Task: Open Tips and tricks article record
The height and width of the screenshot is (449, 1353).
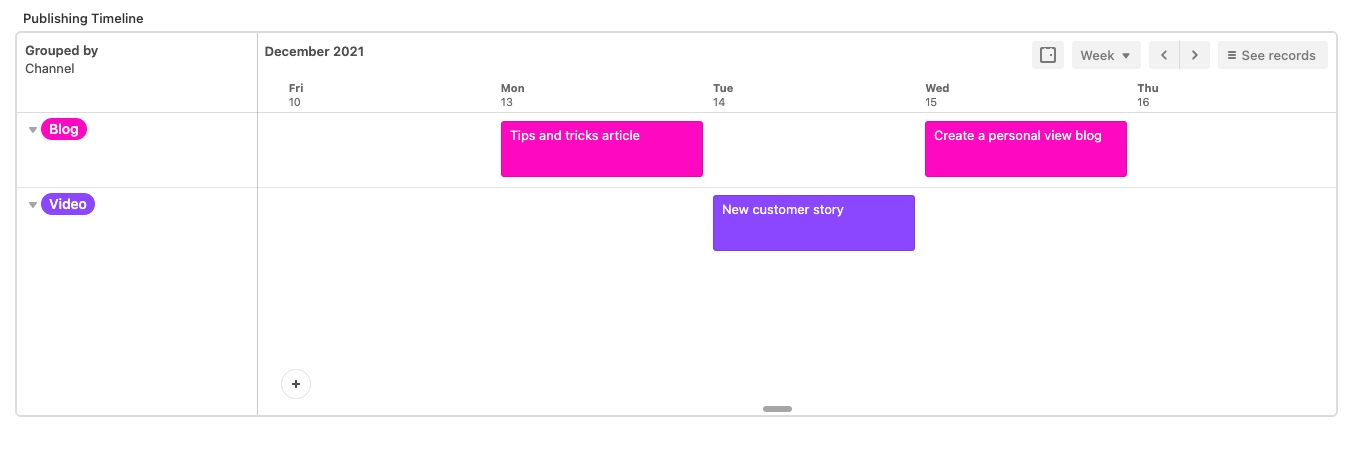Action: (x=602, y=149)
